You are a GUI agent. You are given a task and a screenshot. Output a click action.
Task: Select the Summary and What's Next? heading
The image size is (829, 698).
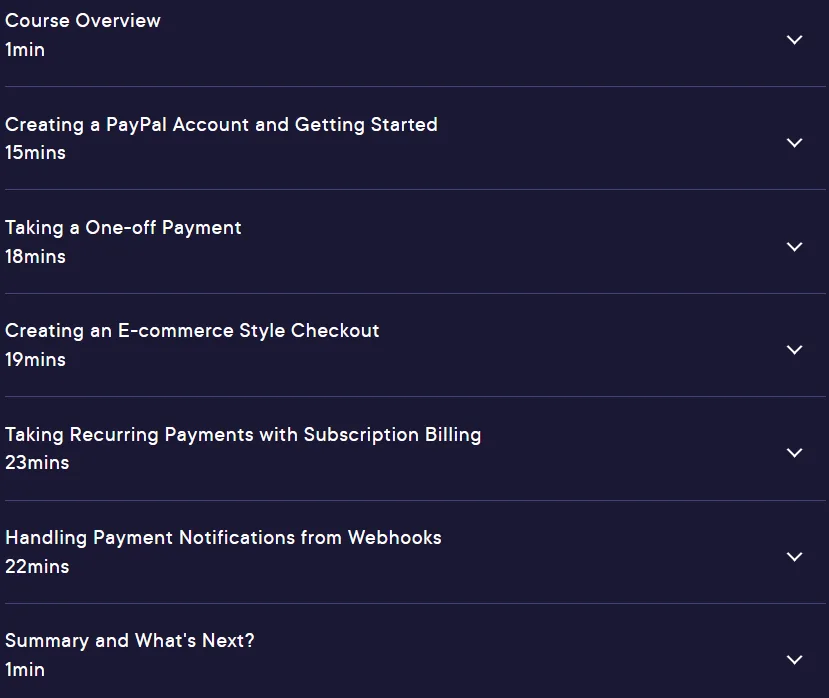click(130, 641)
